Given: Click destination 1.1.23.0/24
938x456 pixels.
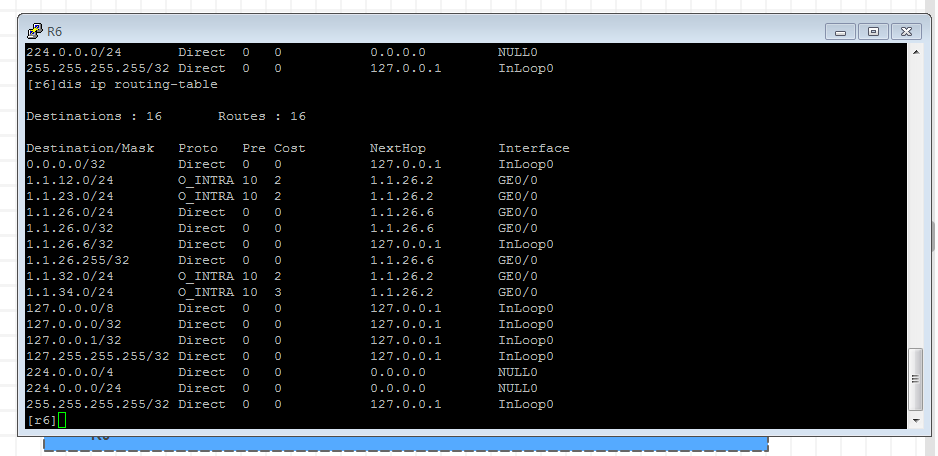Looking at the screenshot, I should 70,196.
